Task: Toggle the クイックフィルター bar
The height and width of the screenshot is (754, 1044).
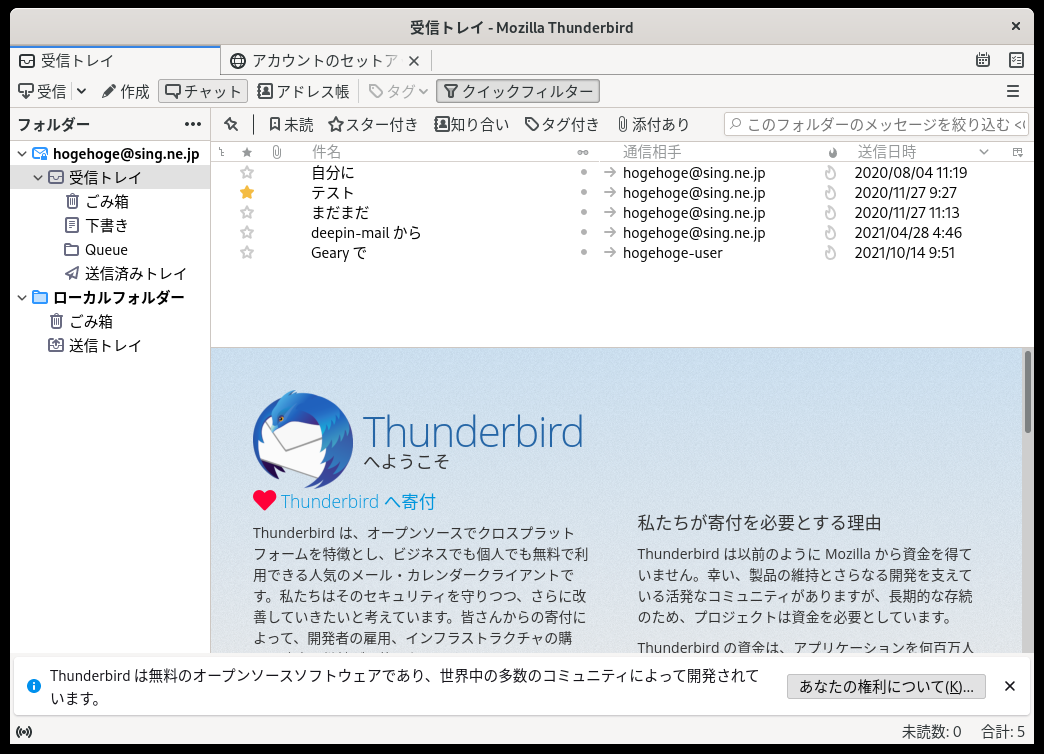Action: [x=518, y=91]
